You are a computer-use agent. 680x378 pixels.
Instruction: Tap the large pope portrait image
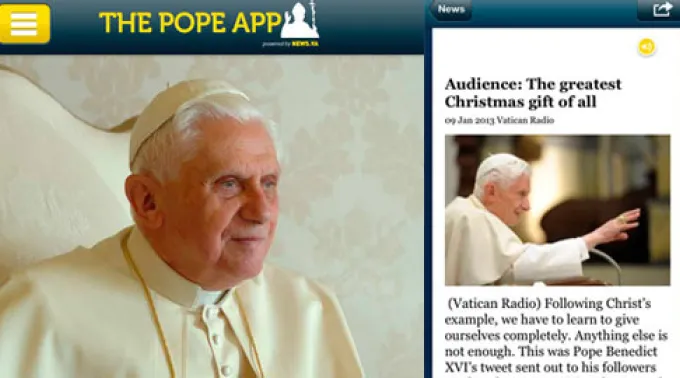click(x=212, y=216)
